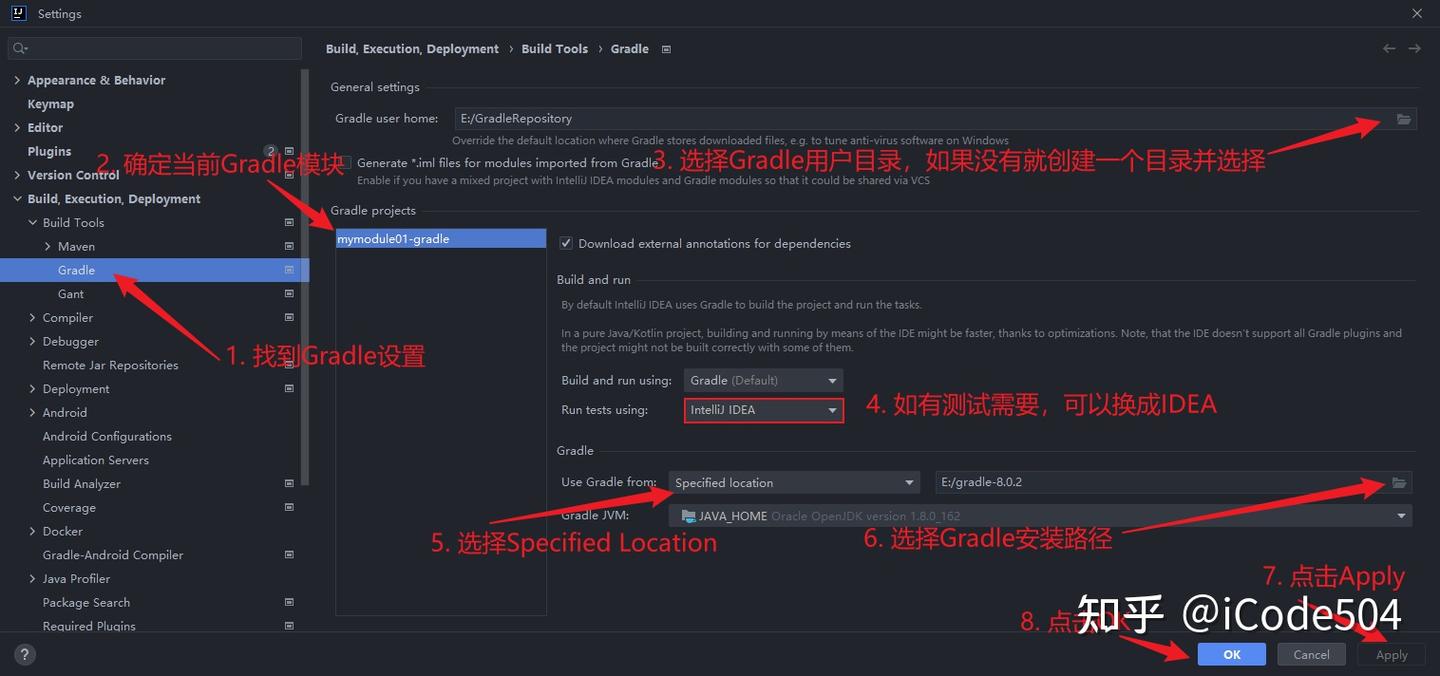Select Keymap in the settings sidebar

pyautogui.click(x=50, y=103)
